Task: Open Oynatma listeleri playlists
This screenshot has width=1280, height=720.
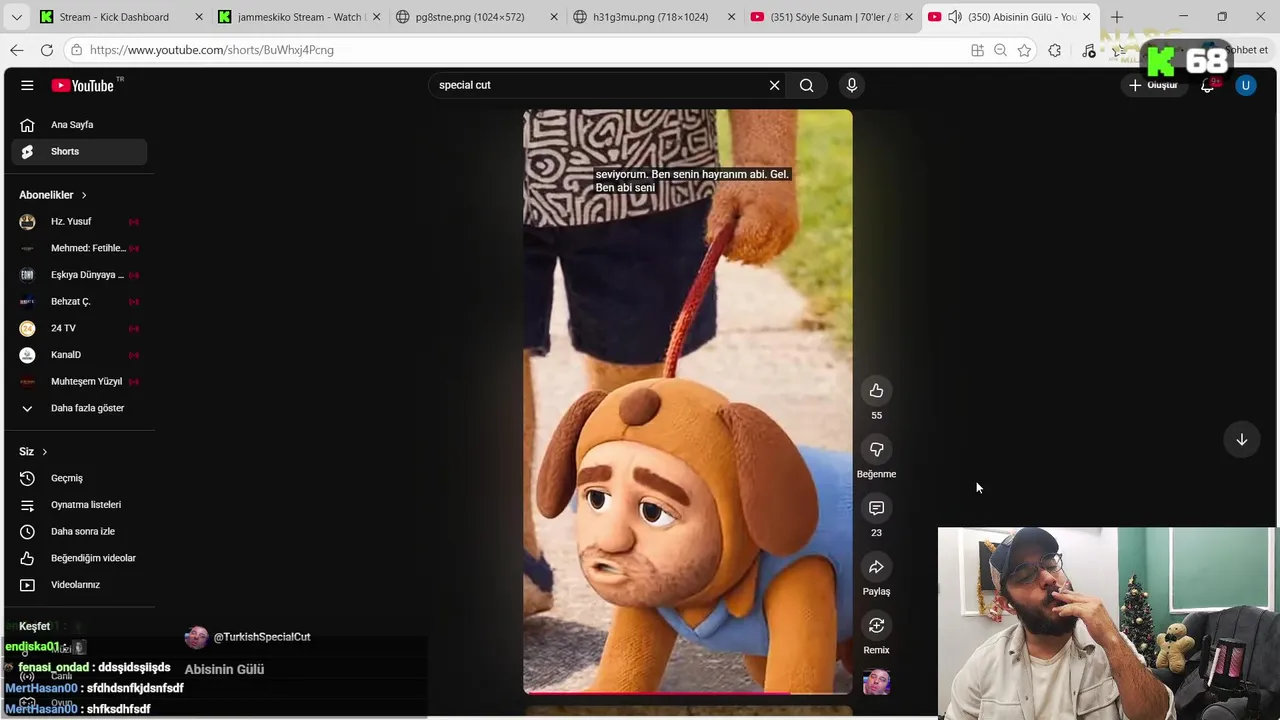Action: [80, 505]
